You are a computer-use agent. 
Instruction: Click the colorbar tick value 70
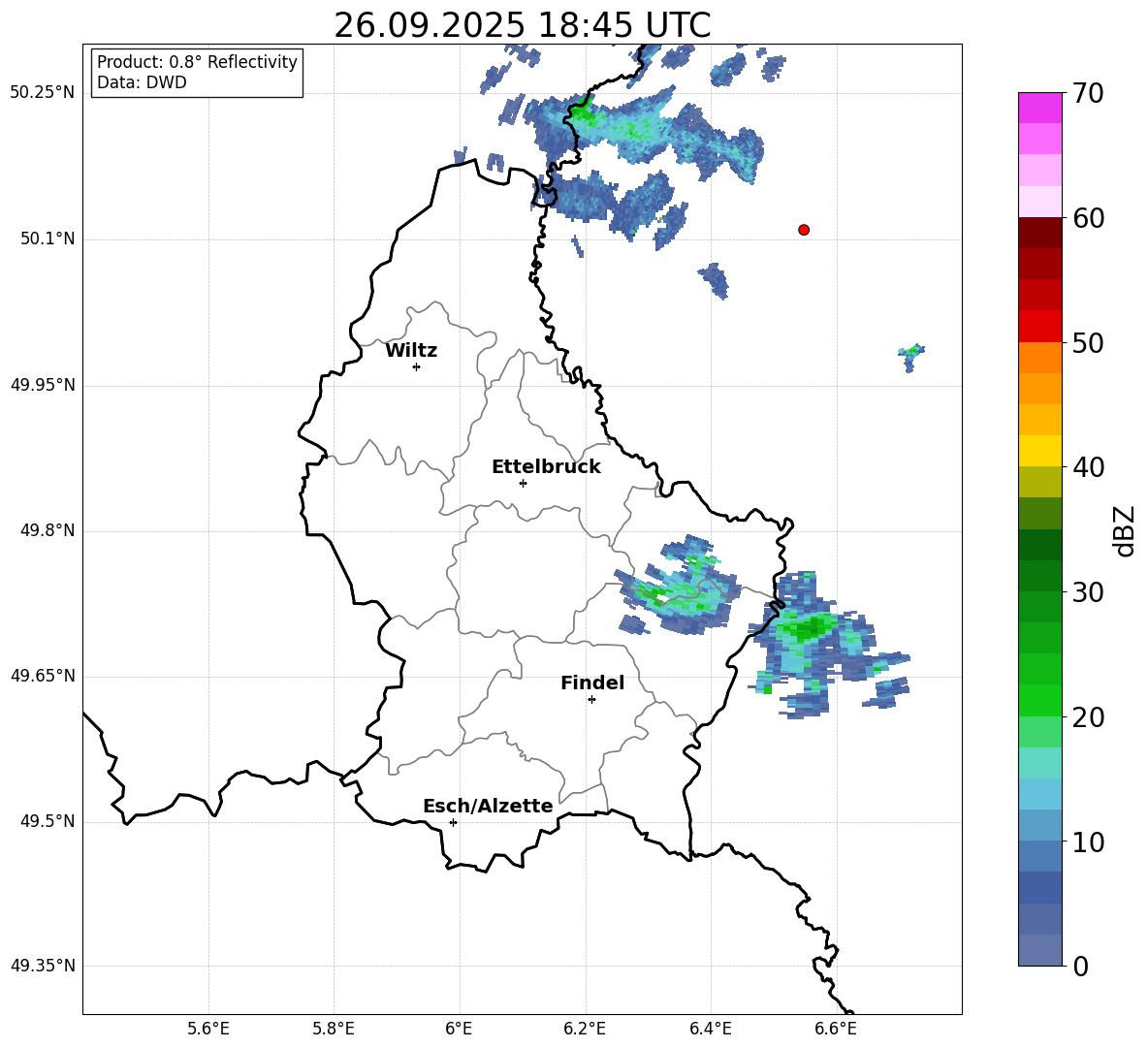tap(1089, 94)
